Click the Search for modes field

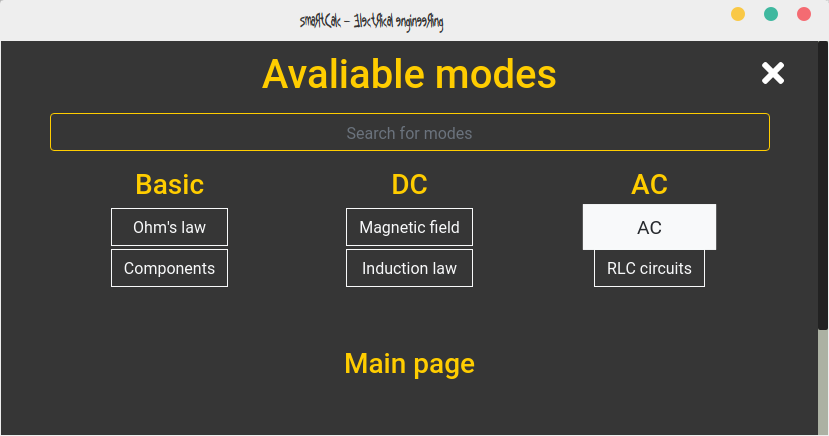coord(410,132)
